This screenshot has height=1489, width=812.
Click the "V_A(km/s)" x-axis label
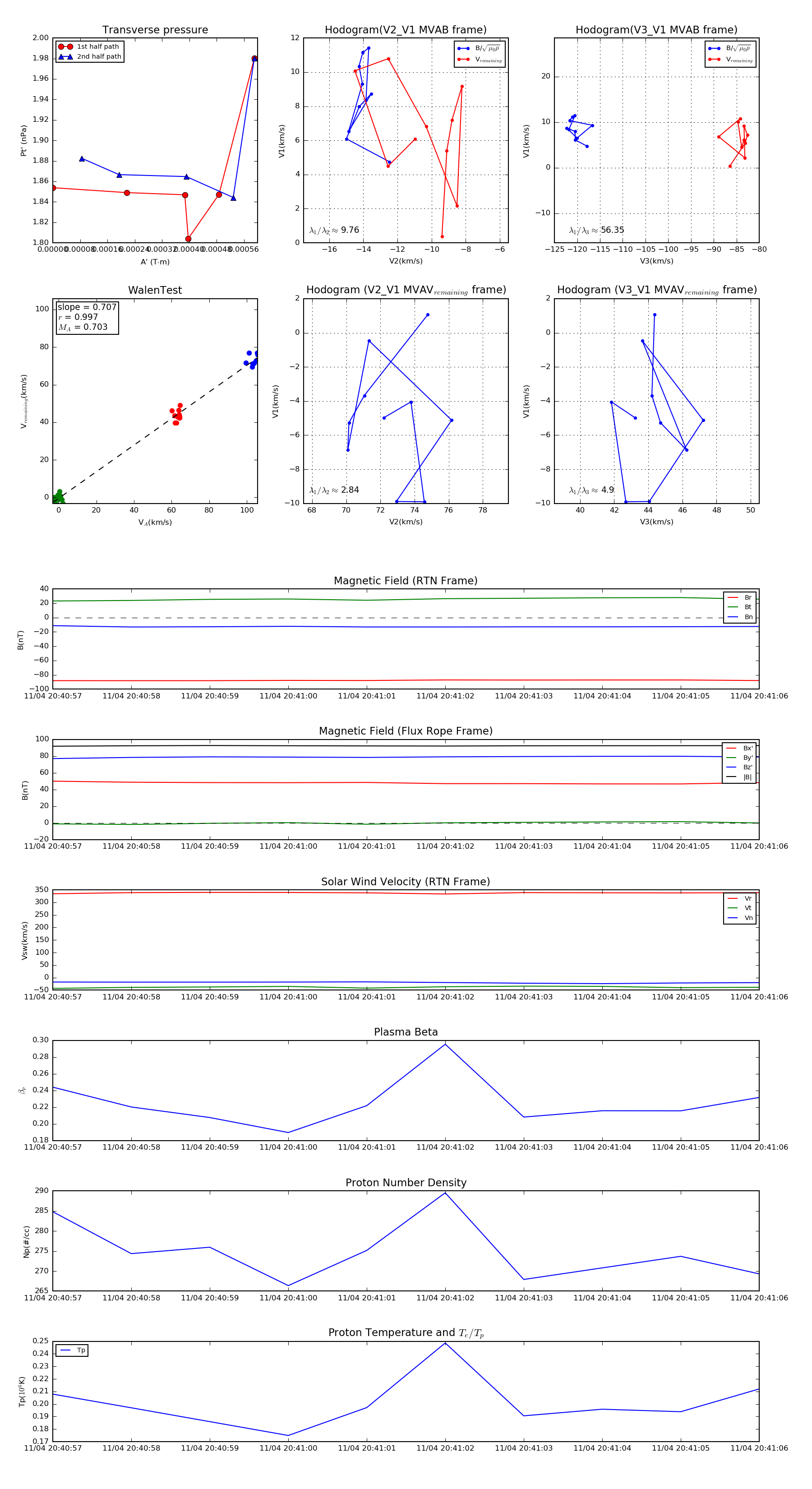(x=155, y=523)
